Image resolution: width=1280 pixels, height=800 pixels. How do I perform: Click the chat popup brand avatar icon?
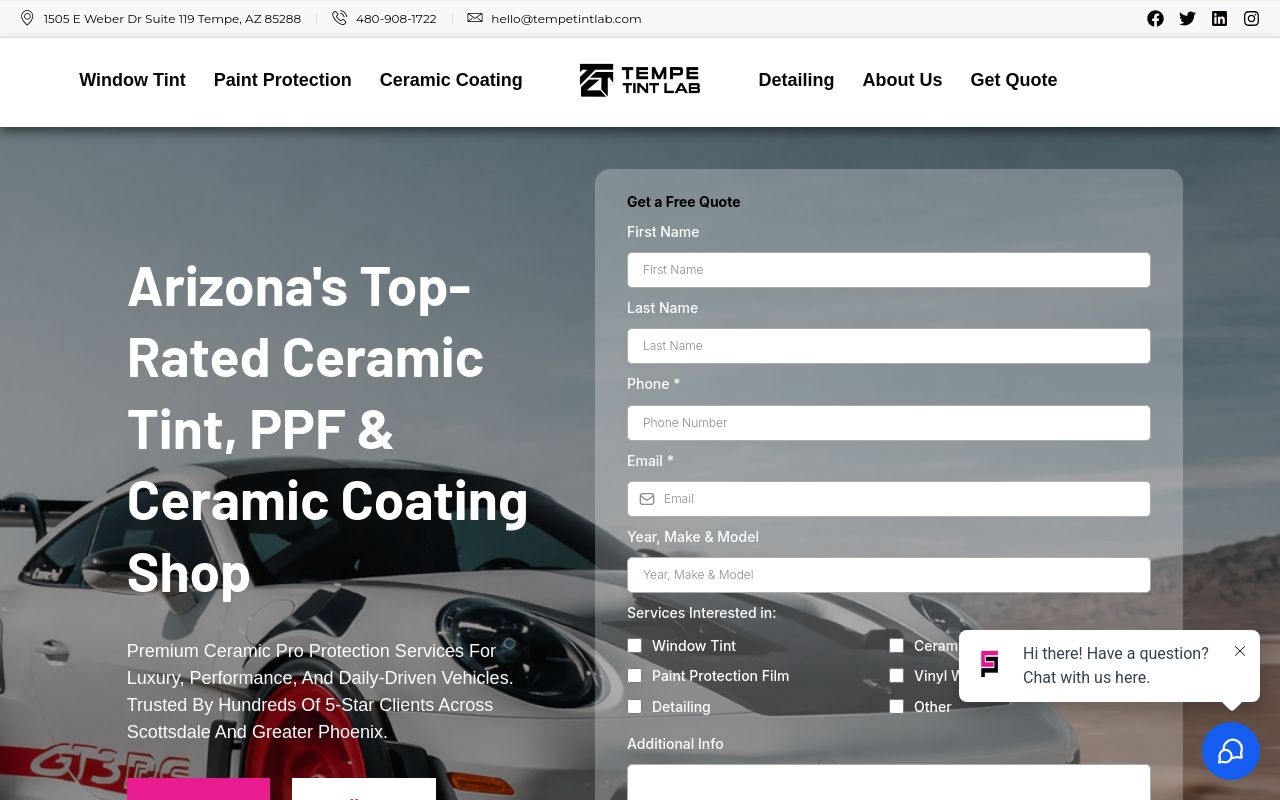pyautogui.click(x=989, y=664)
